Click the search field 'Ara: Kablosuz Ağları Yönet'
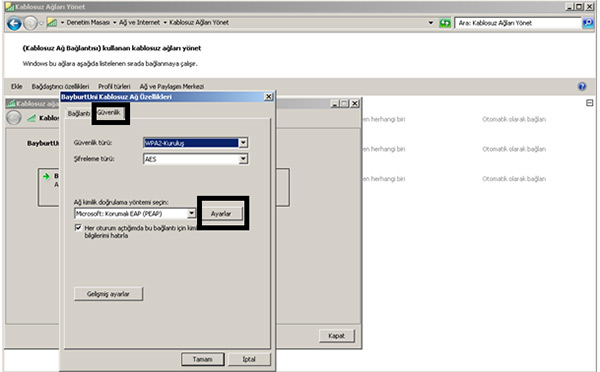 [x=518, y=23]
